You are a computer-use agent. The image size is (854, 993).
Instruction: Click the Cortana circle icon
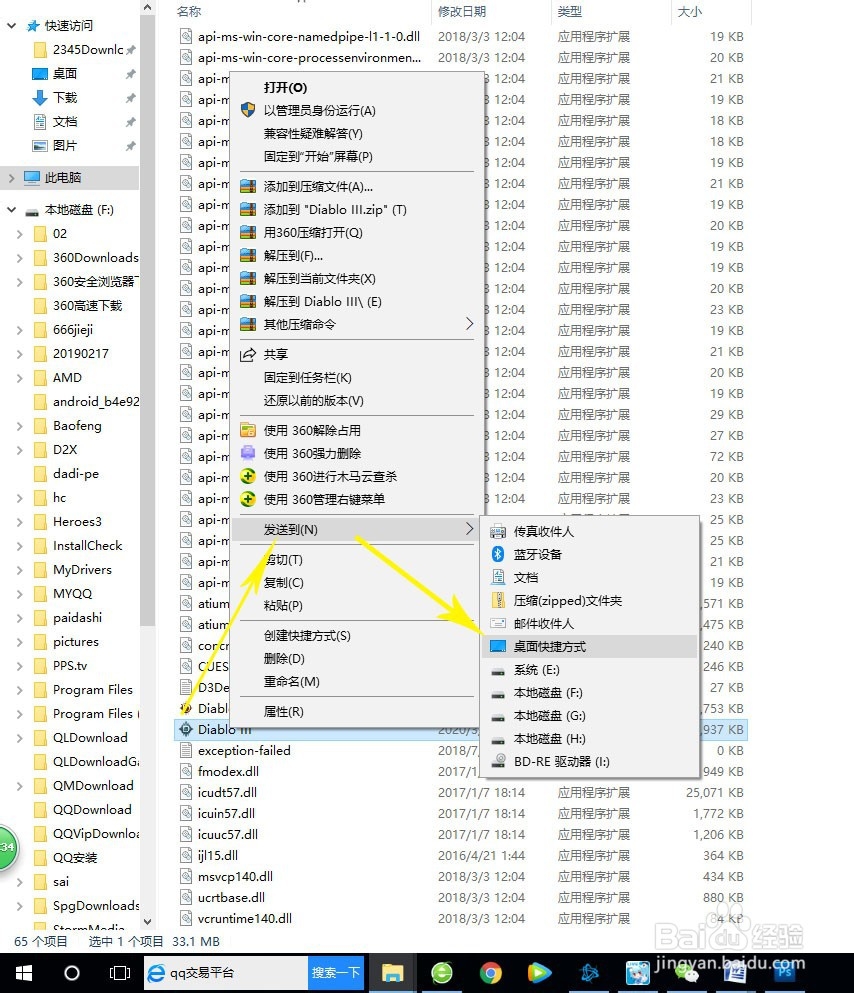(72, 973)
